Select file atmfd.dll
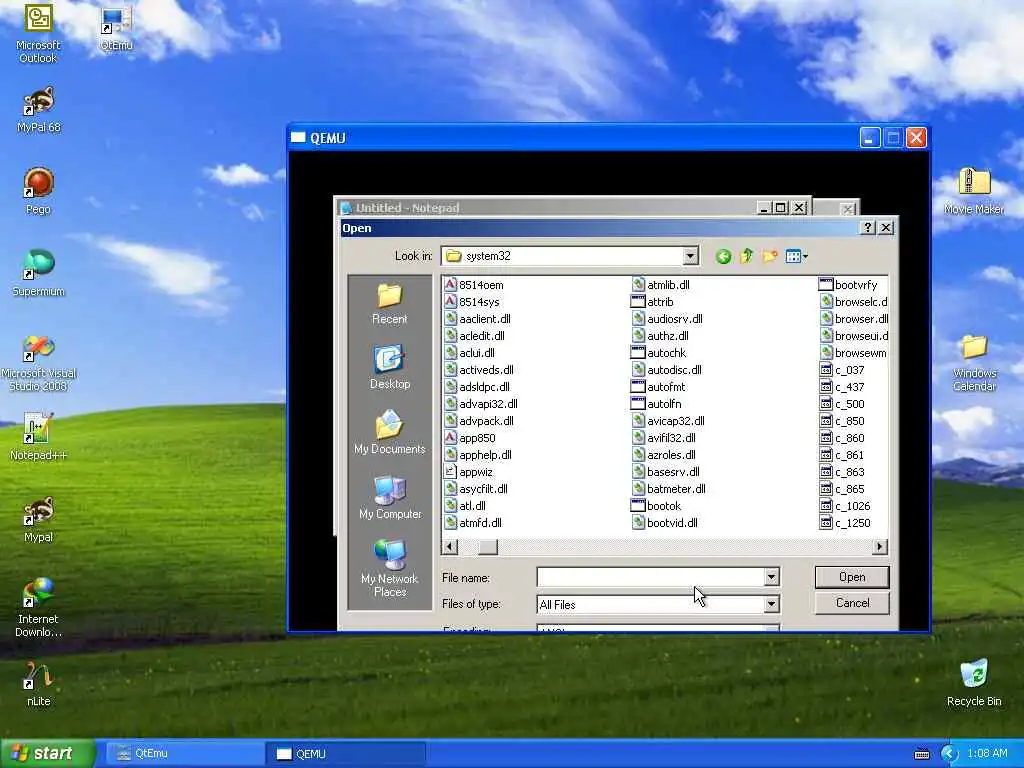Screen dimensions: 1024x768 click(x=473, y=522)
